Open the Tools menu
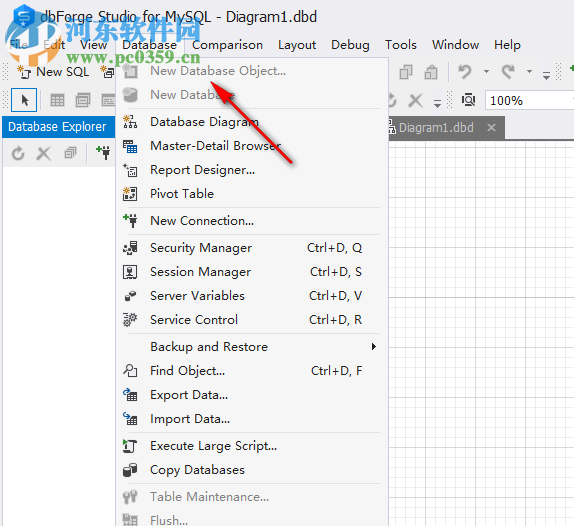 (400, 45)
